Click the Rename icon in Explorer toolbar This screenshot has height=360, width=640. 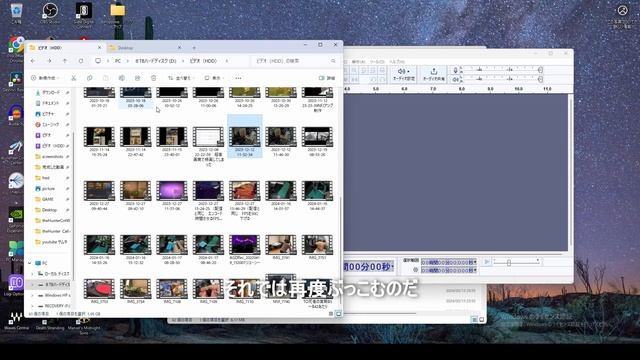[x=122, y=78]
